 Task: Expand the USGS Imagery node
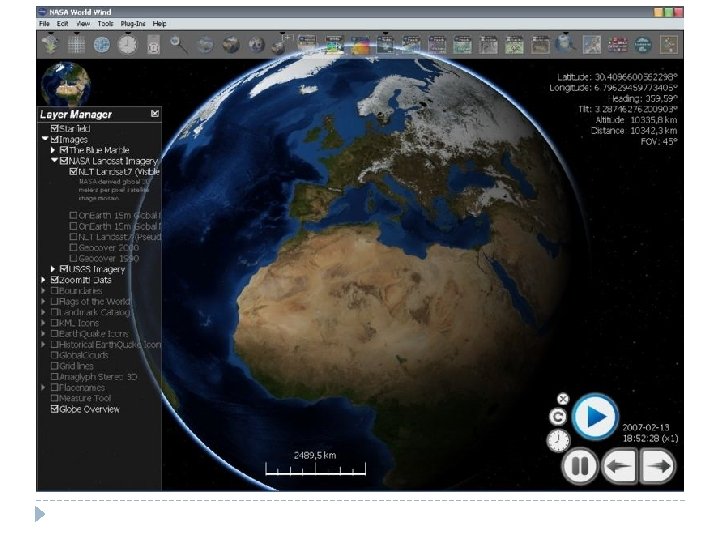click(x=53, y=269)
